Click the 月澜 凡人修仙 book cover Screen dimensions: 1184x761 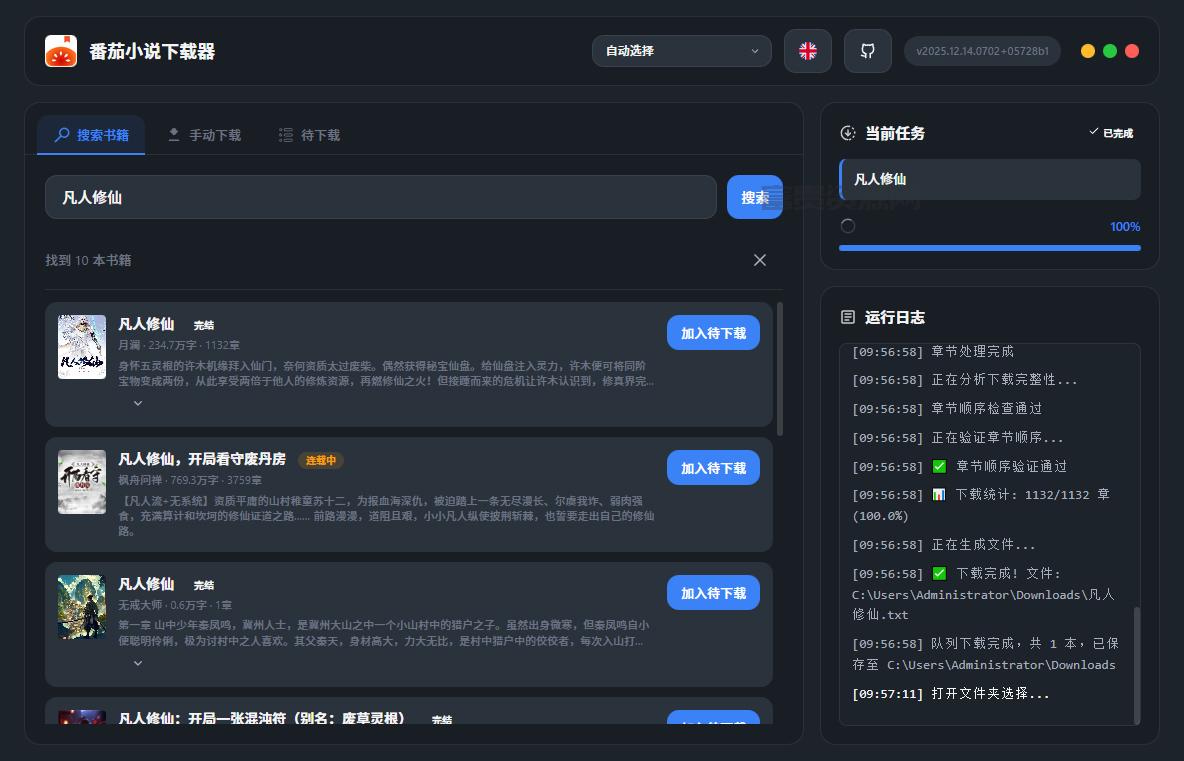coord(82,347)
